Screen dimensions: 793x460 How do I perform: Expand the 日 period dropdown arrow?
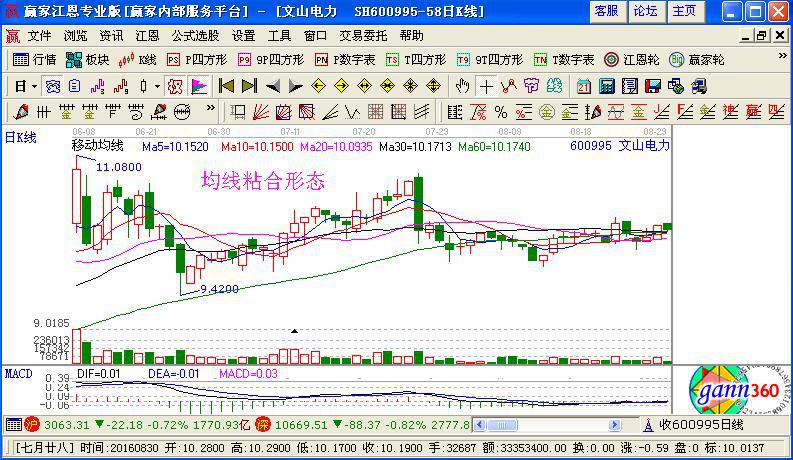pos(33,86)
